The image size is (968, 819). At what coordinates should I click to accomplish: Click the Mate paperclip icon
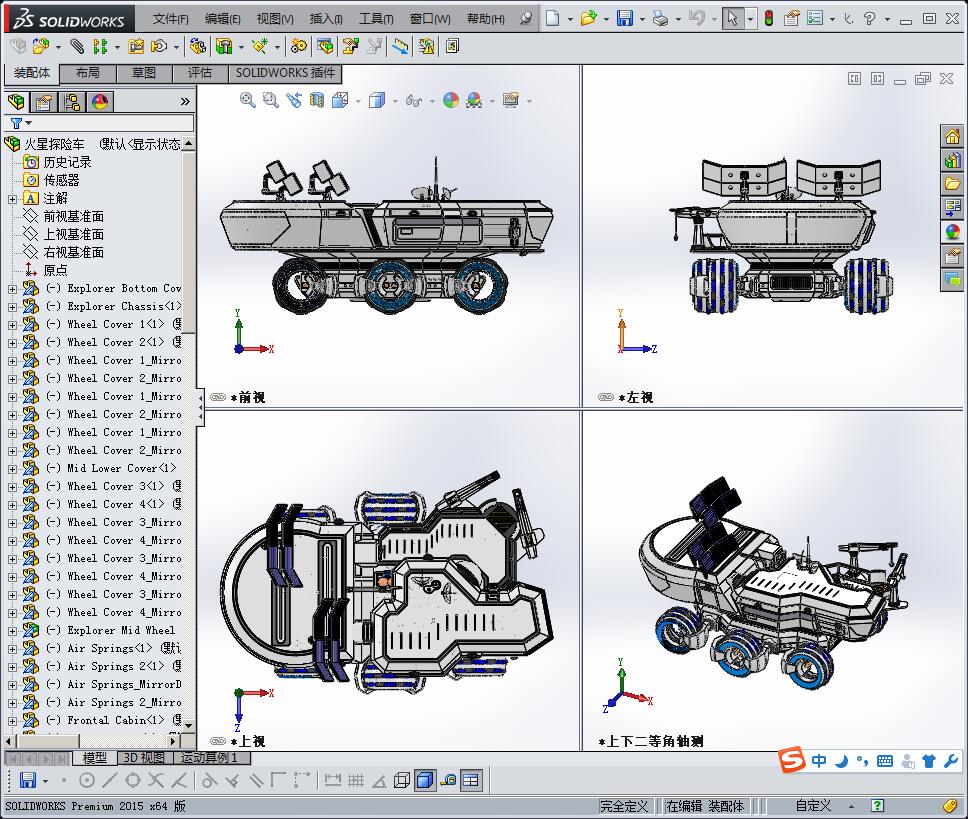77,46
